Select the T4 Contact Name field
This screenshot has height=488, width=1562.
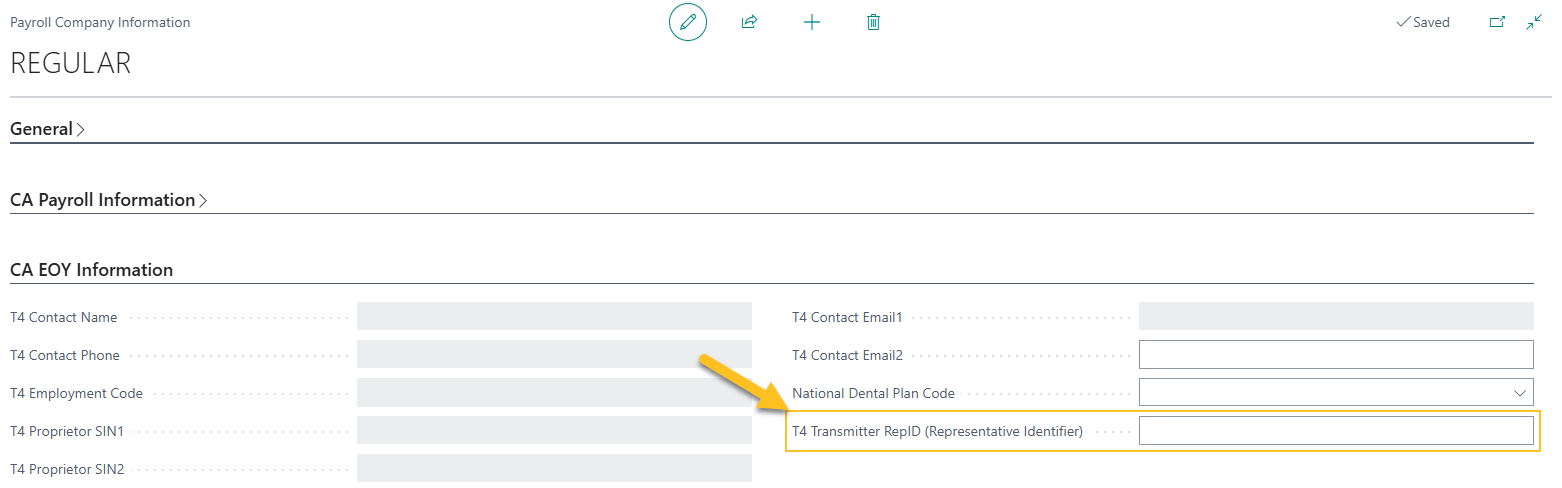pos(553,317)
